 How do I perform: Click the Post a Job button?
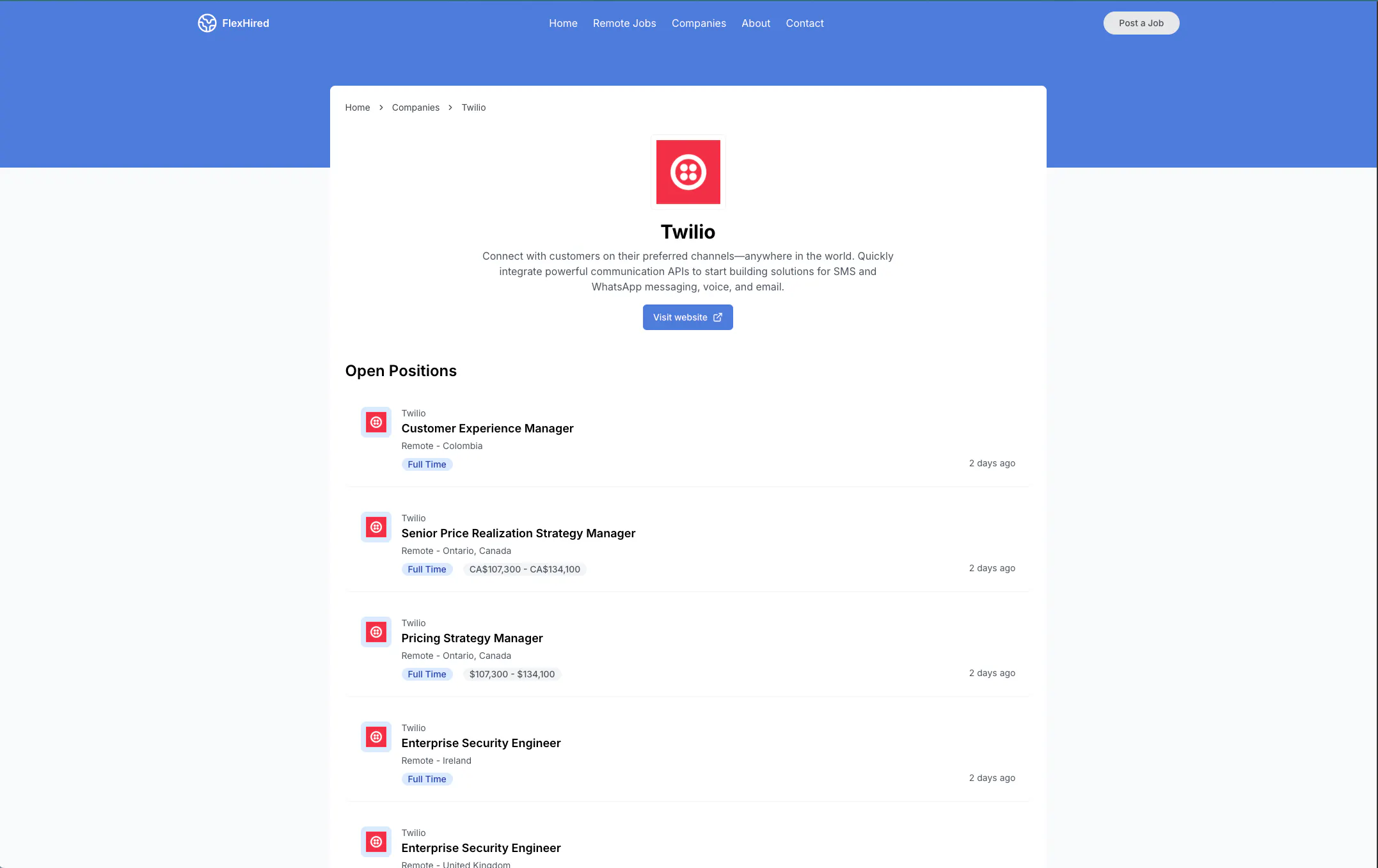pos(1141,23)
